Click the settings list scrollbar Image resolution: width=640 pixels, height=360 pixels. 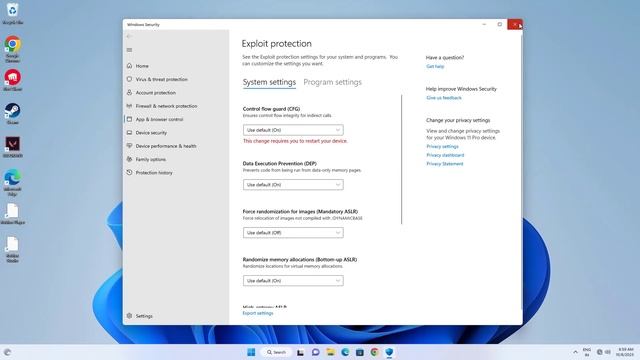click(x=402, y=159)
